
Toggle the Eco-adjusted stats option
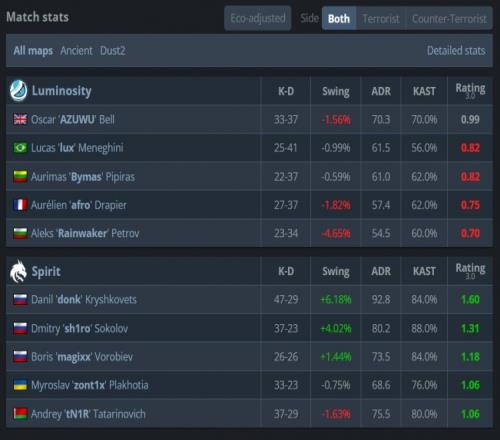coord(258,18)
